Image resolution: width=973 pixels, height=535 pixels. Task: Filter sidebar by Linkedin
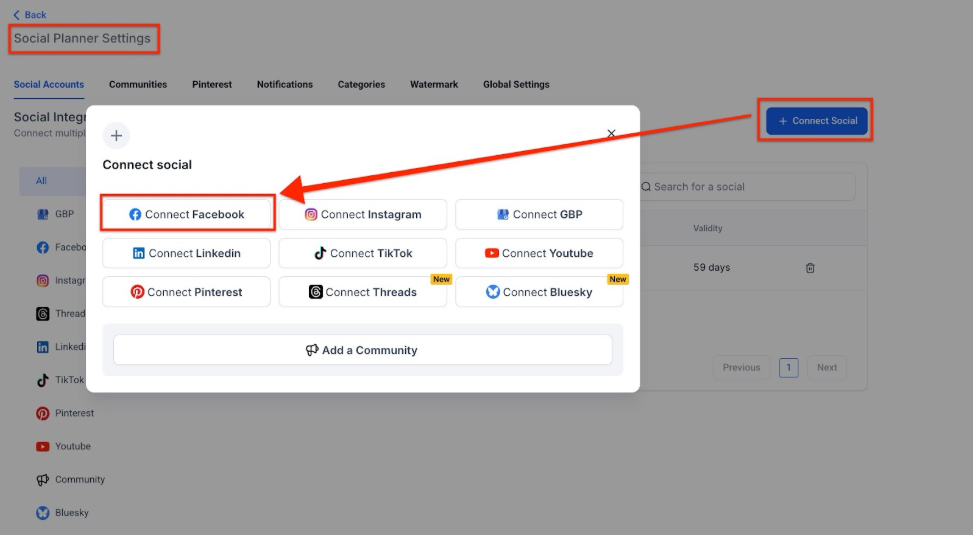click(61, 347)
